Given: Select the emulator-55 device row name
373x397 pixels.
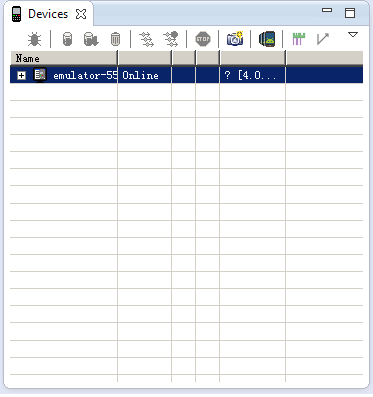Looking at the screenshot, I should [85, 76].
